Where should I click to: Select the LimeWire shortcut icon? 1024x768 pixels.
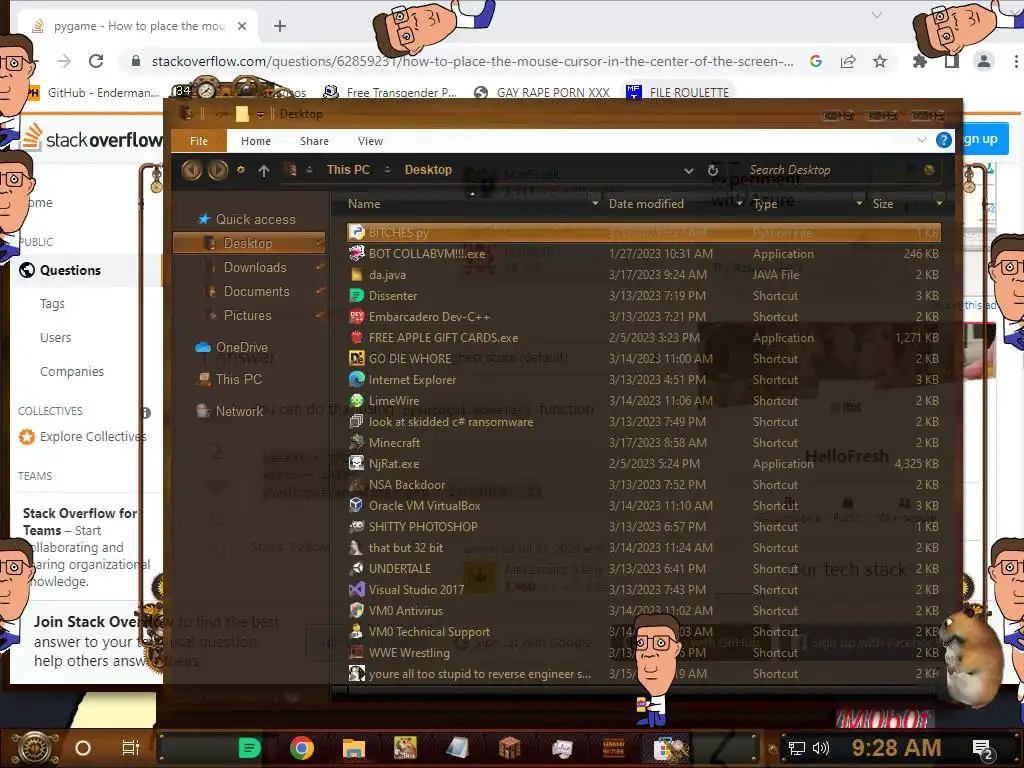357,400
